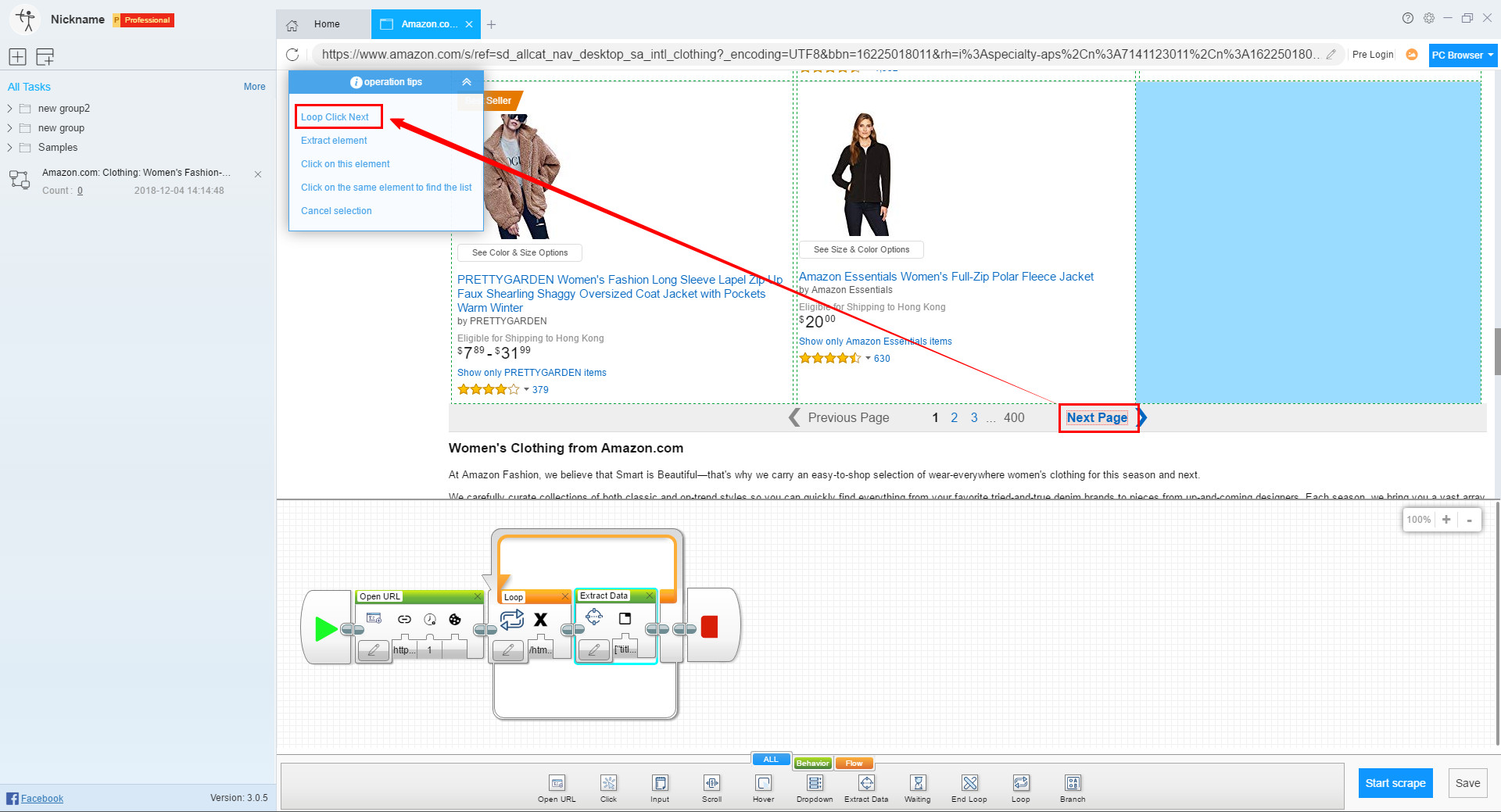Image resolution: width=1501 pixels, height=812 pixels.
Task: Edit the Open URL block with pencil
Action: tap(374, 649)
